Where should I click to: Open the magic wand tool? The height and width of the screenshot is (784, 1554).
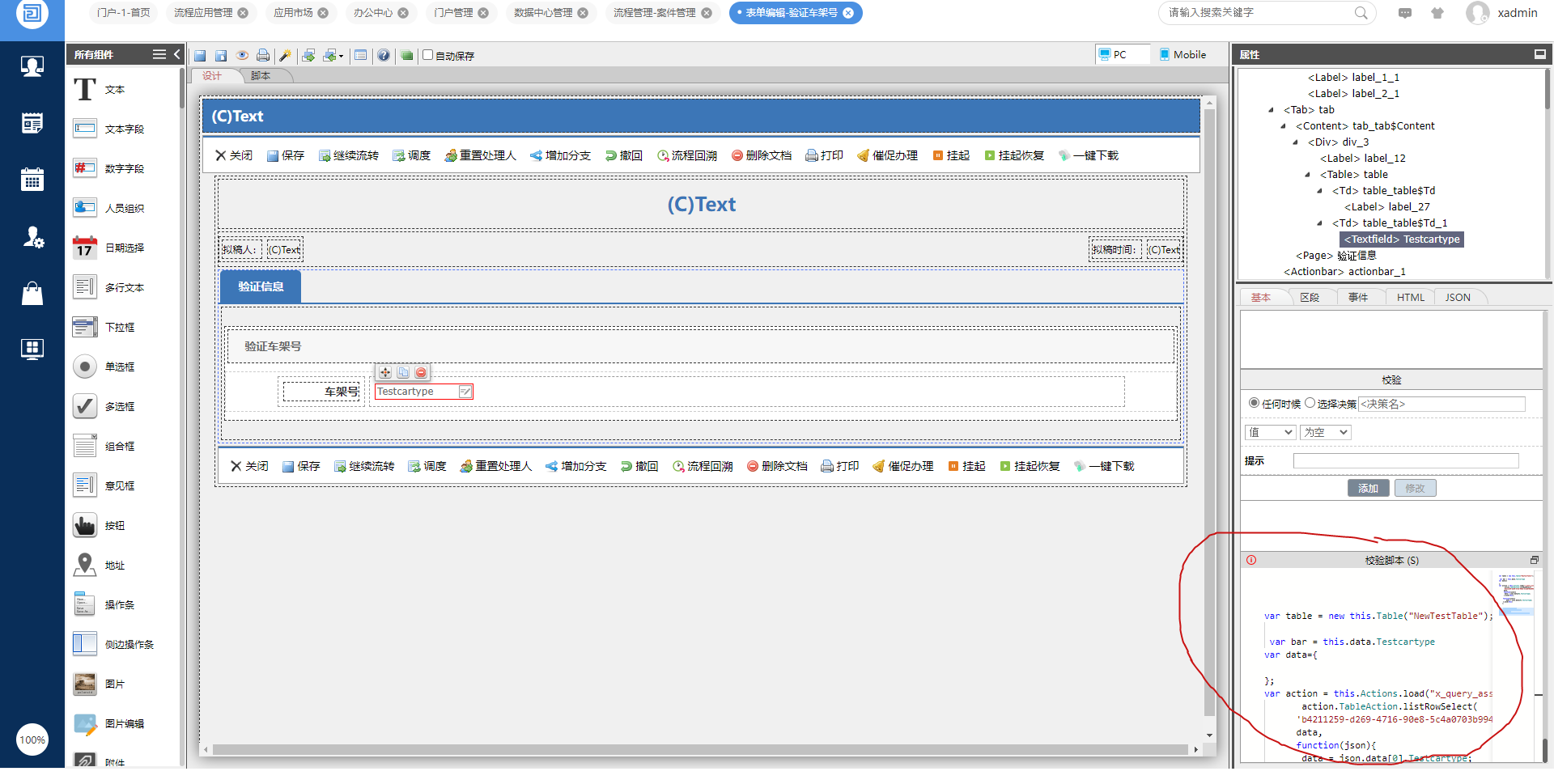pos(285,56)
